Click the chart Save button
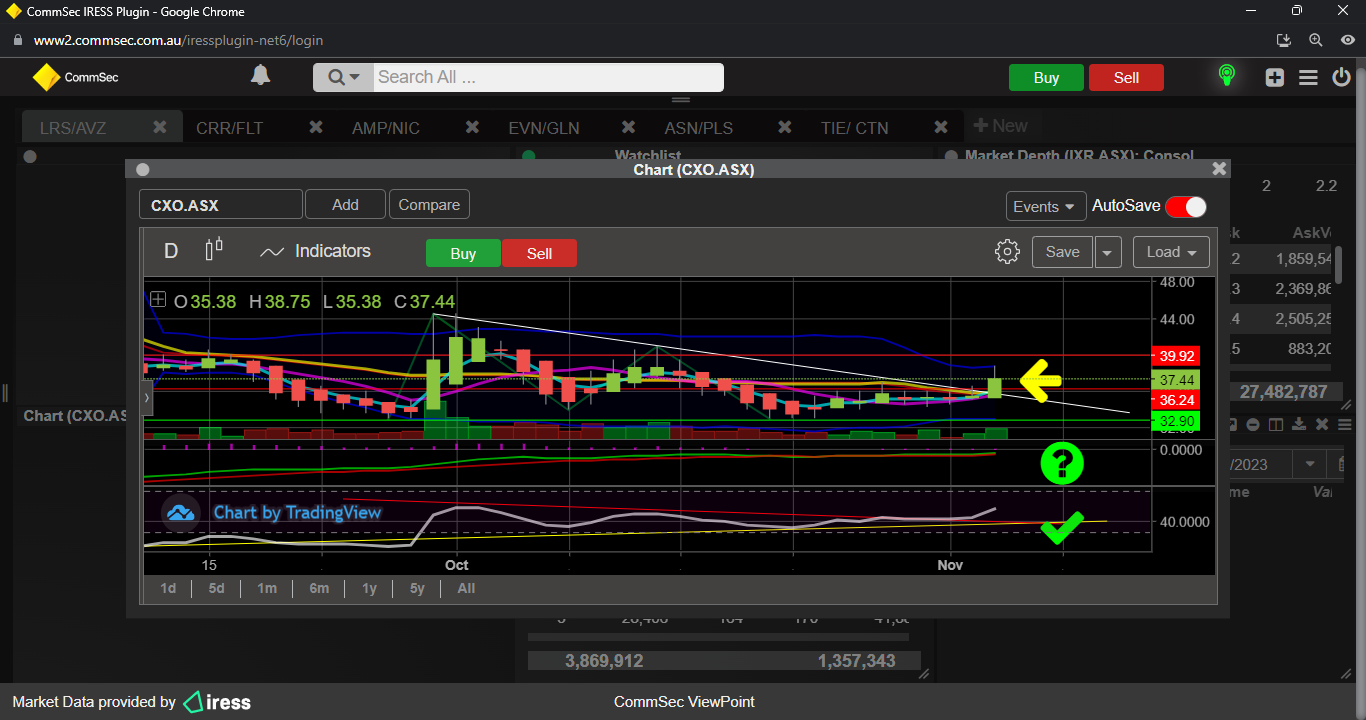 click(1062, 252)
